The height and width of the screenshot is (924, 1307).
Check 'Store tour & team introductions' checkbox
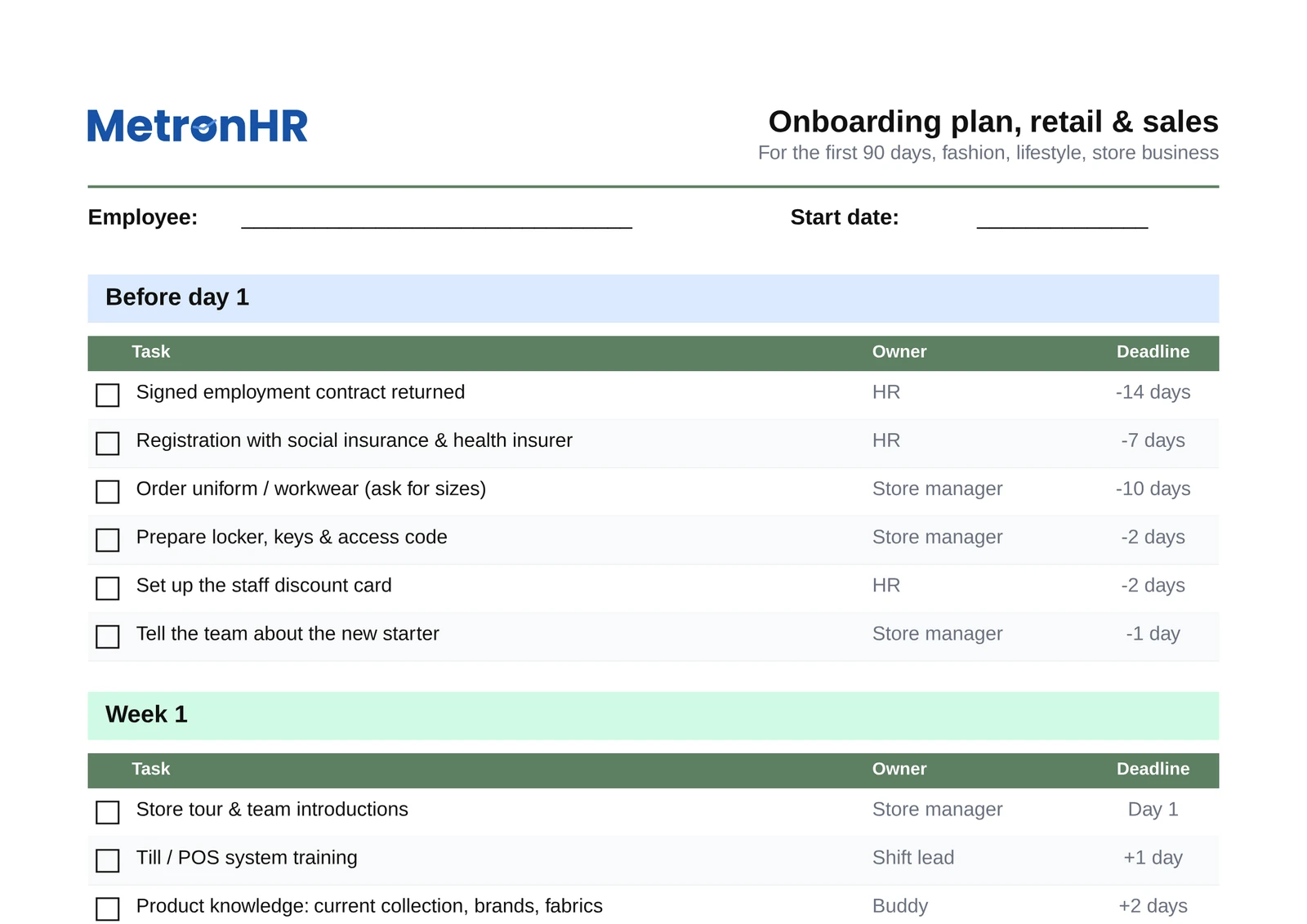(108, 812)
